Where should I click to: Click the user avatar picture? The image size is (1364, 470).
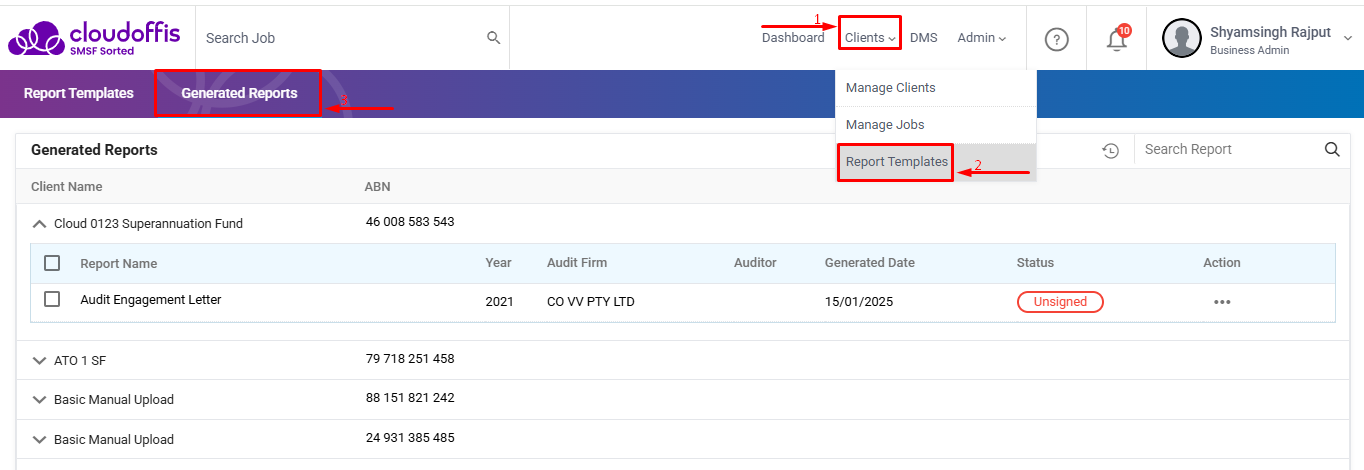click(1181, 38)
